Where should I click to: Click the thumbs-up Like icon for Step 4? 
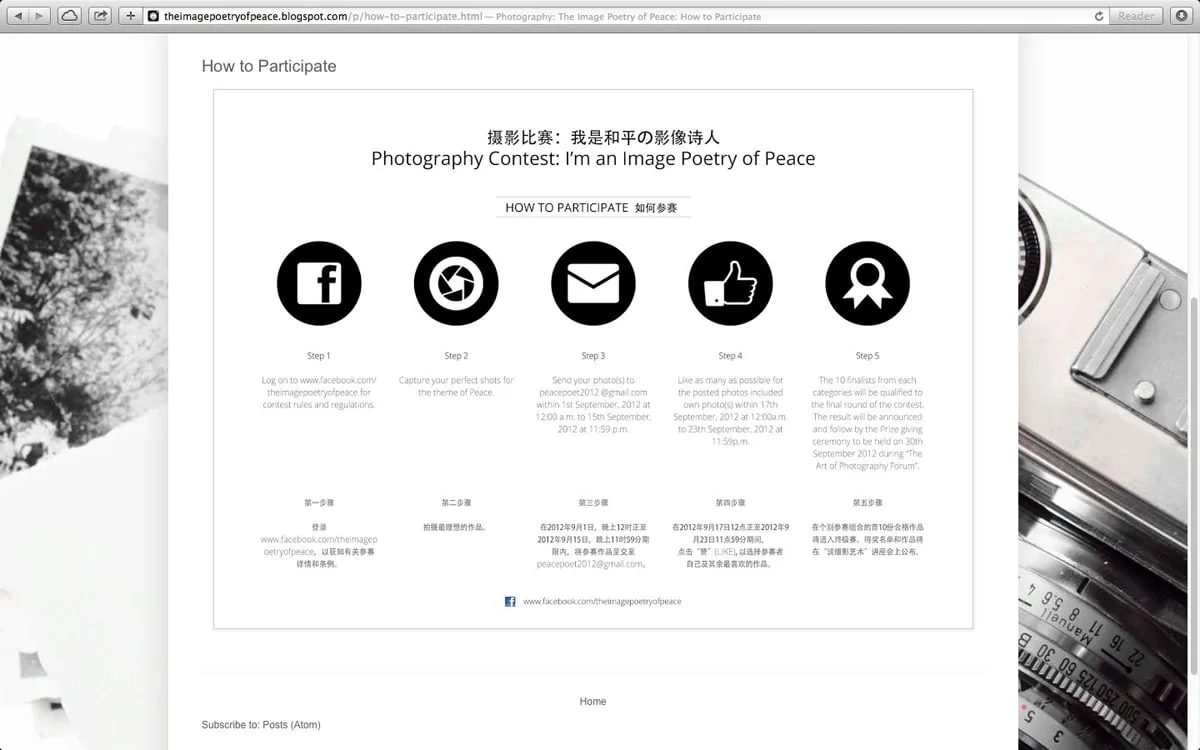pos(729,282)
